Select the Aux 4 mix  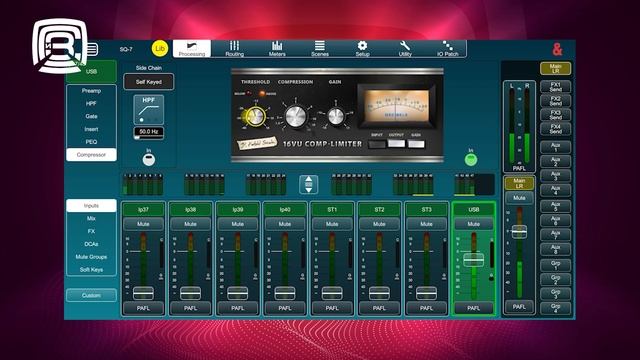click(555, 190)
